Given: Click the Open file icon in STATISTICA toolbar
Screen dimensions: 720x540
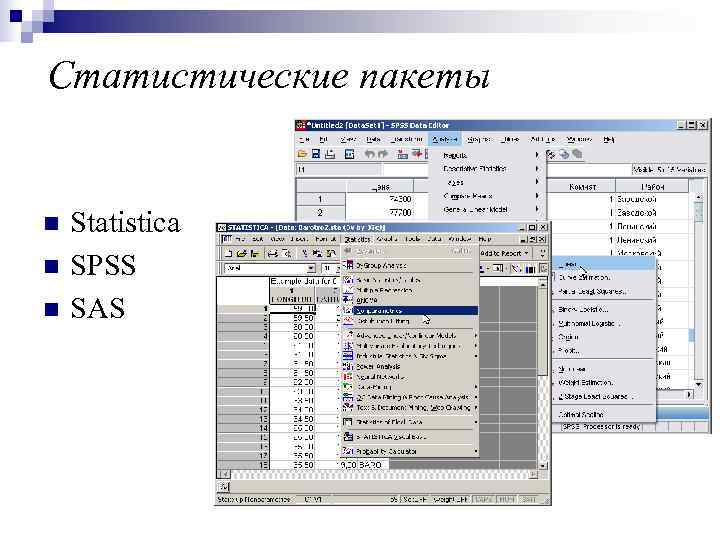Looking at the screenshot, I should 242,253.
